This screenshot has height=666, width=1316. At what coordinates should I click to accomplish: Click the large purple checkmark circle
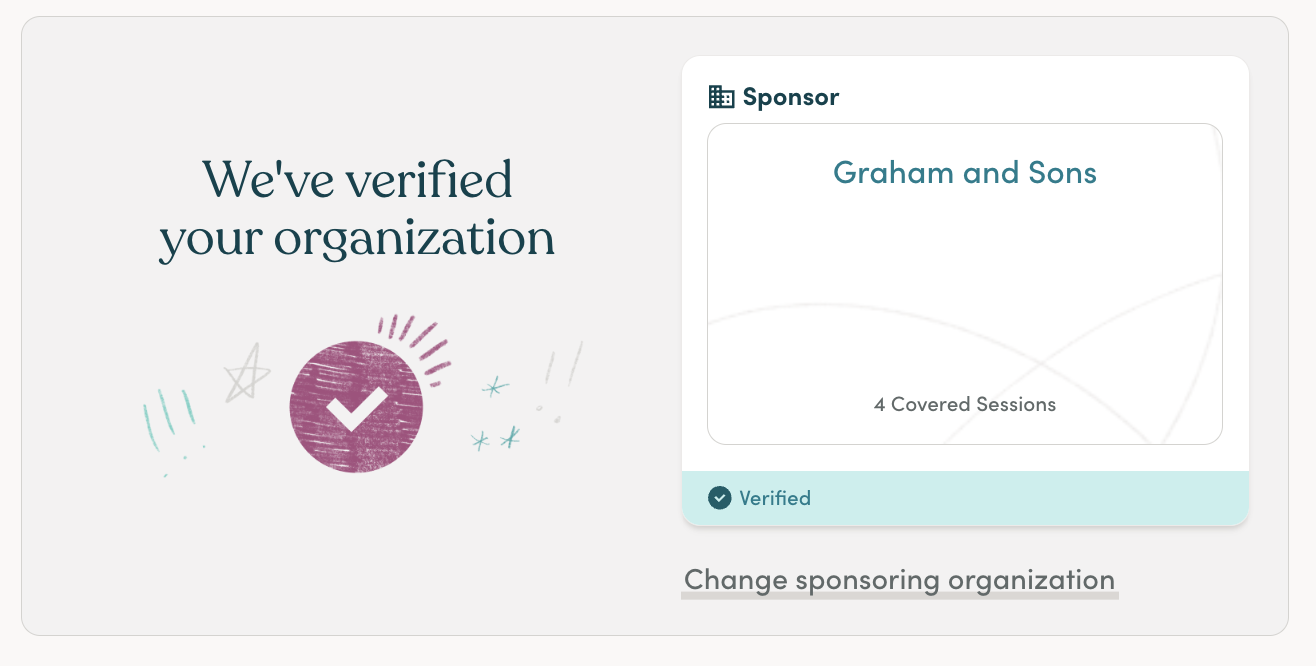pyautogui.click(x=356, y=407)
